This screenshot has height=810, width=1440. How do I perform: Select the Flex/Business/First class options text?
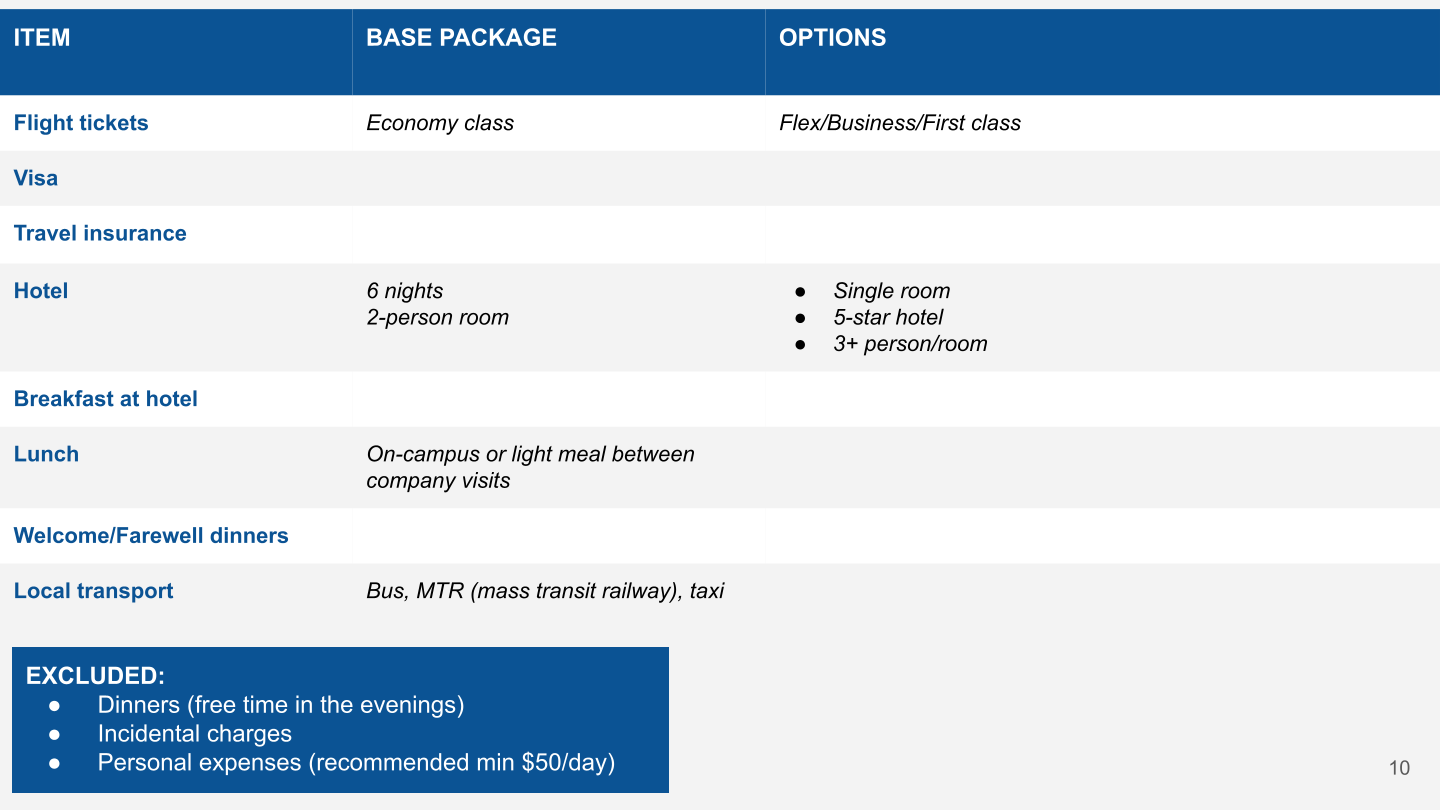(x=900, y=123)
